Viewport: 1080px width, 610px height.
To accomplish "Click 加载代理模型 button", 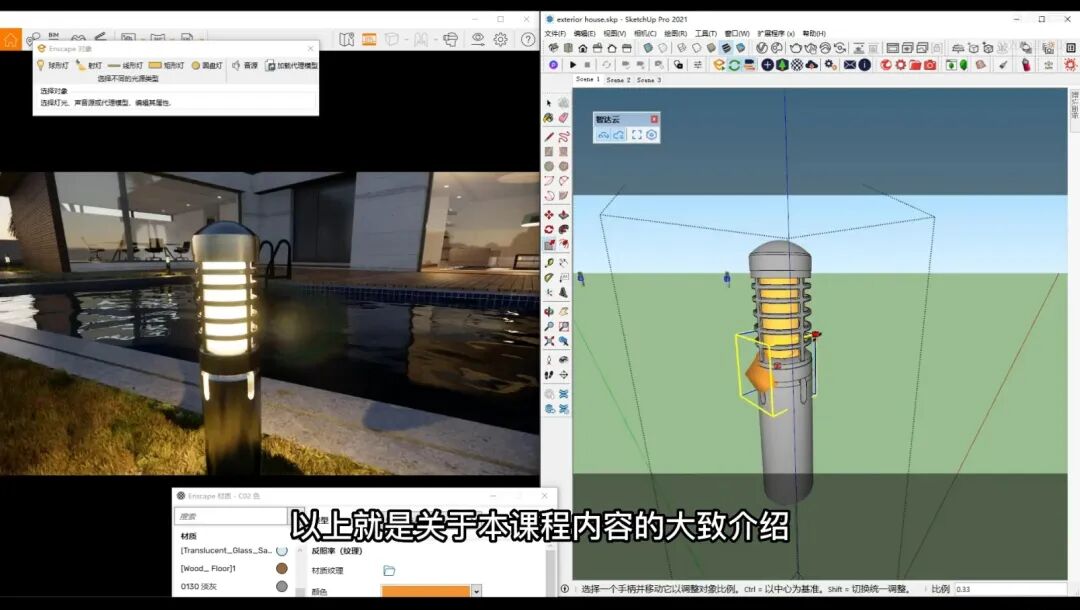I will pos(291,66).
